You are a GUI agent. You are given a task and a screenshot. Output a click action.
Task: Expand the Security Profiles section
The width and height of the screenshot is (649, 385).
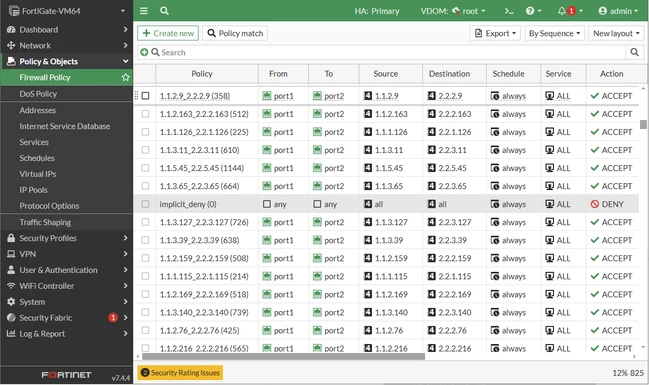coord(66,238)
